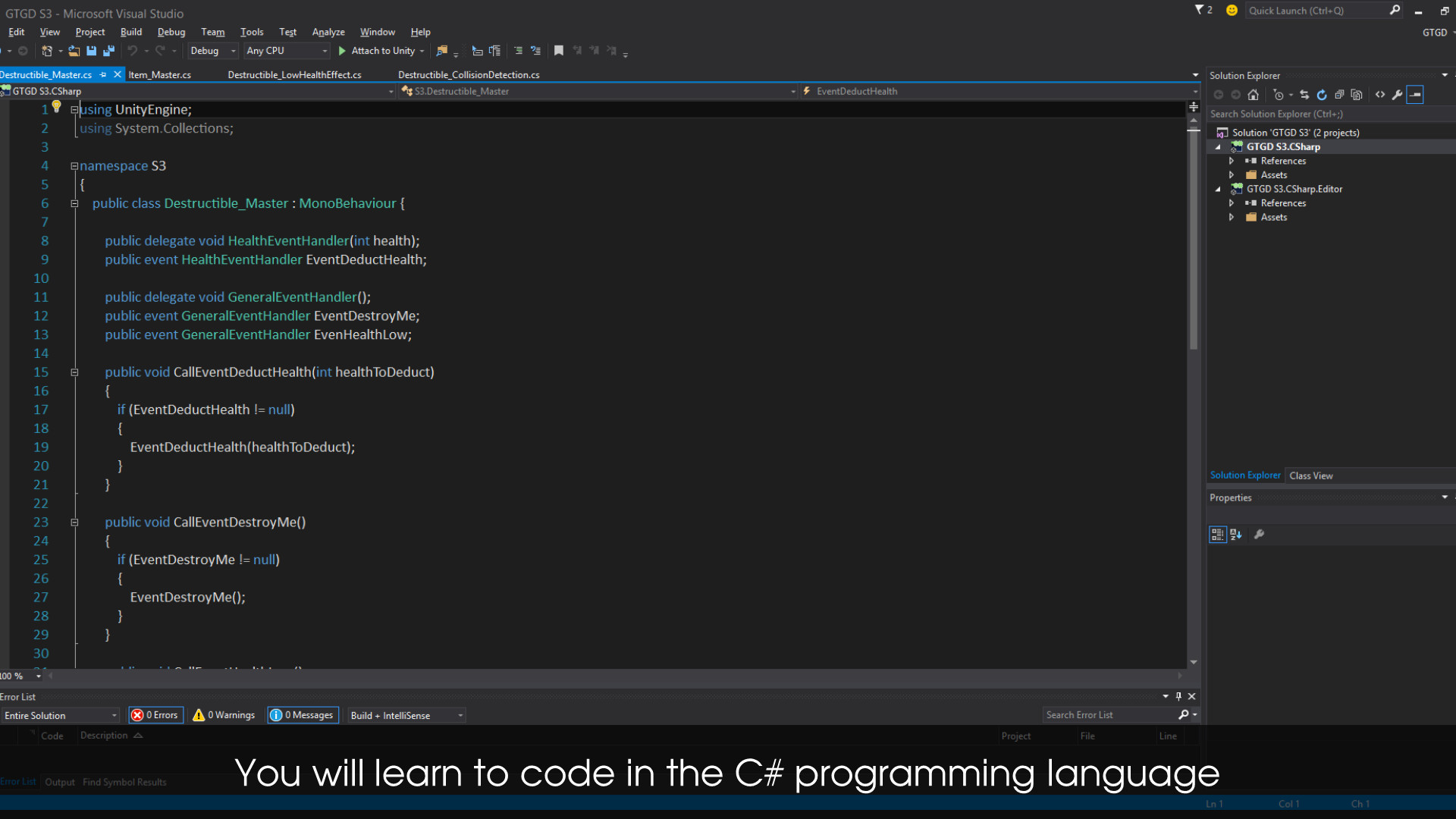This screenshot has height=819, width=1456.
Task: Switch to the Destructible_CollisionDetection.cs tab
Action: click(468, 74)
